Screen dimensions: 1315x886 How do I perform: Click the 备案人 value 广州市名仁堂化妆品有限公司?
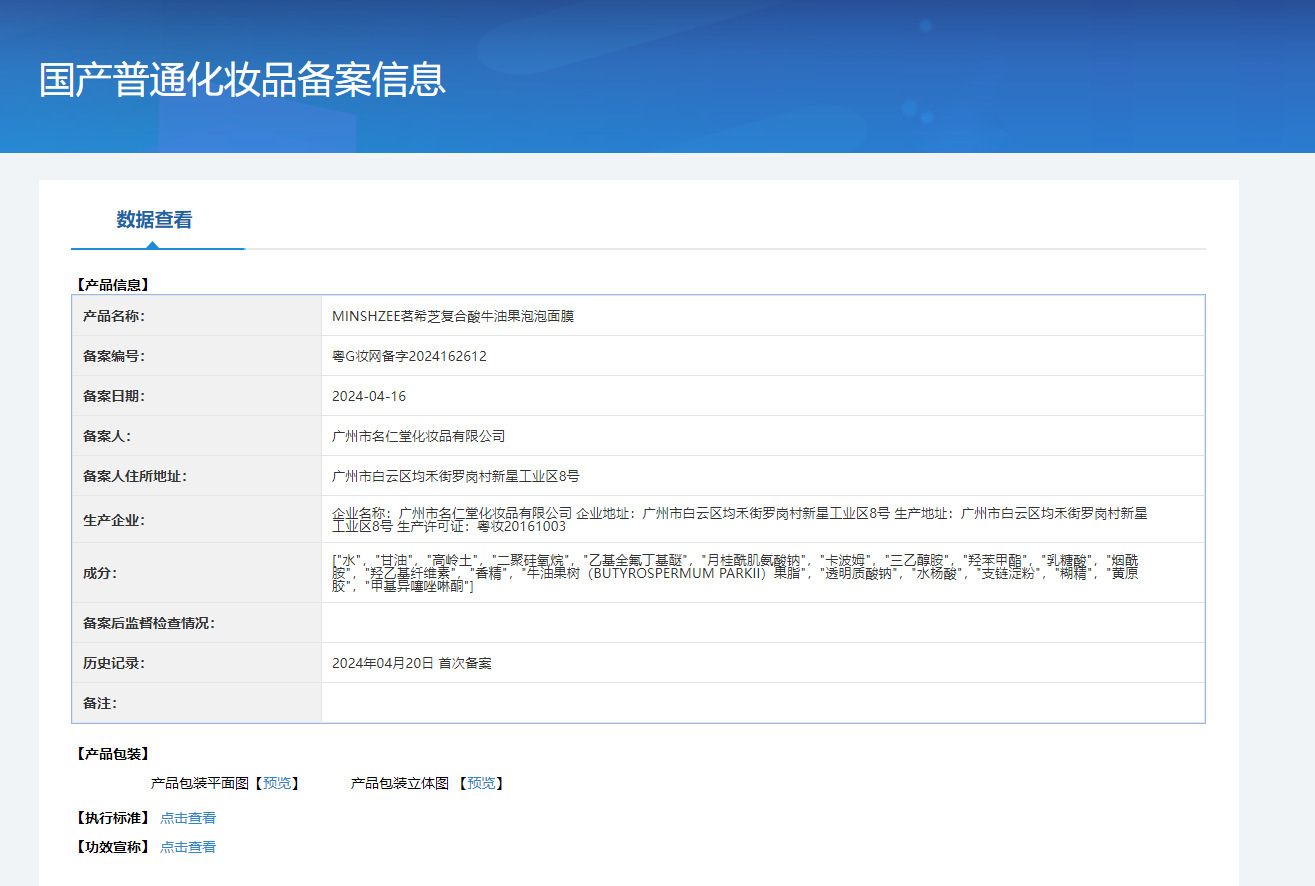(418, 436)
